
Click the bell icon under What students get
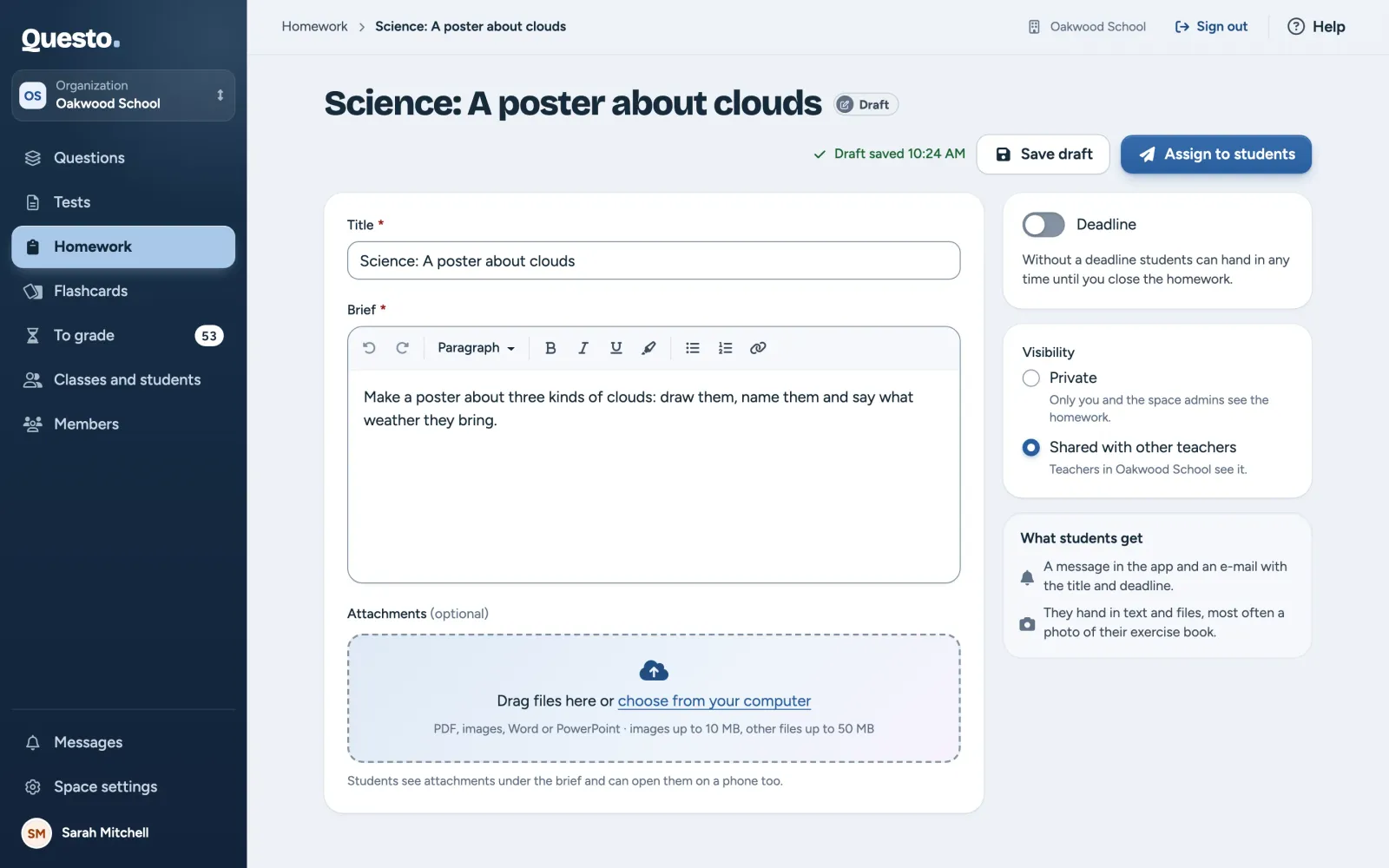pos(1027,577)
